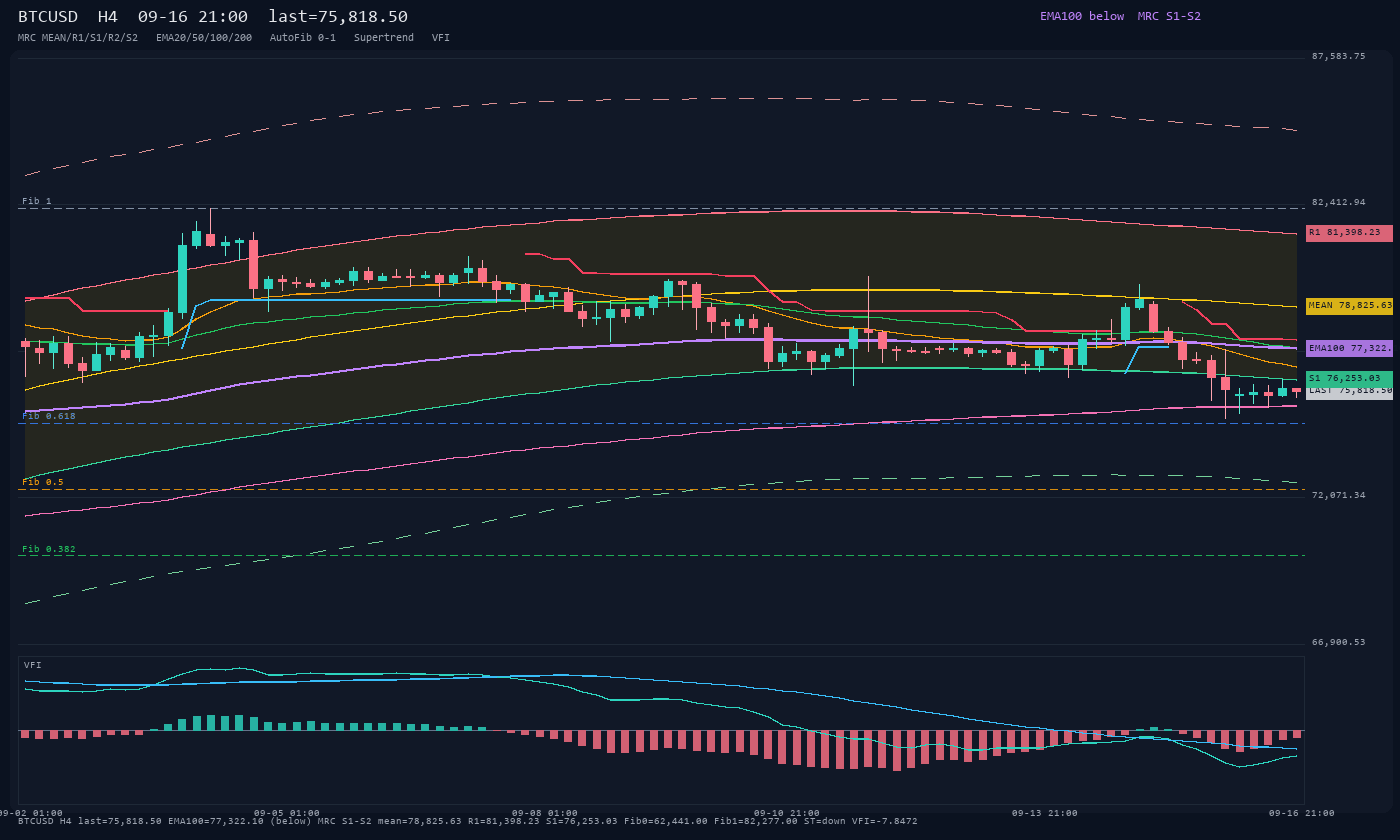Image resolution: width=1400 pixels, height=840 pixels.
Task: Select the Supertrend indicator label
Action: (384, 38)
